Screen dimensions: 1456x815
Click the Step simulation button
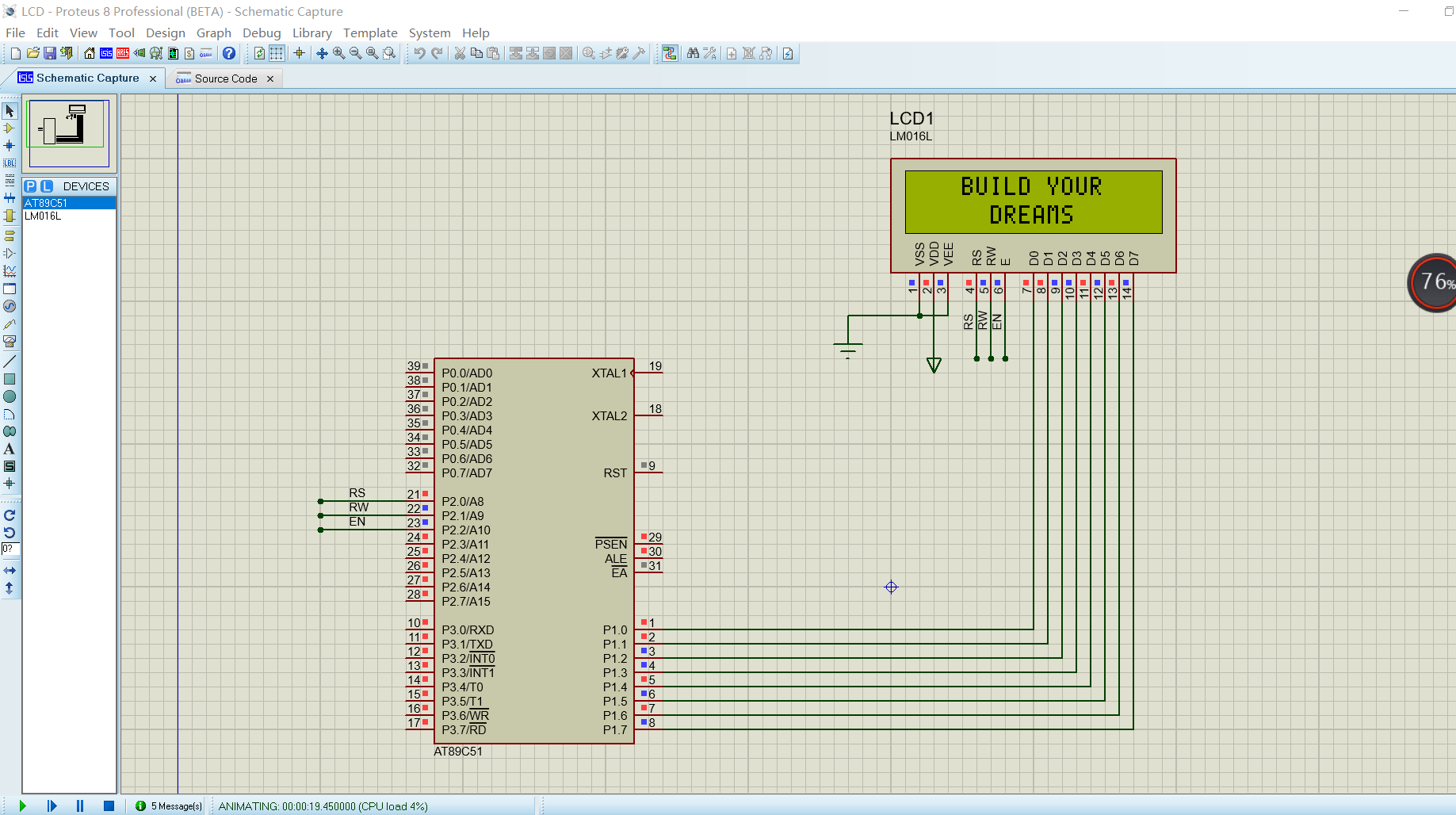[52, 805]
